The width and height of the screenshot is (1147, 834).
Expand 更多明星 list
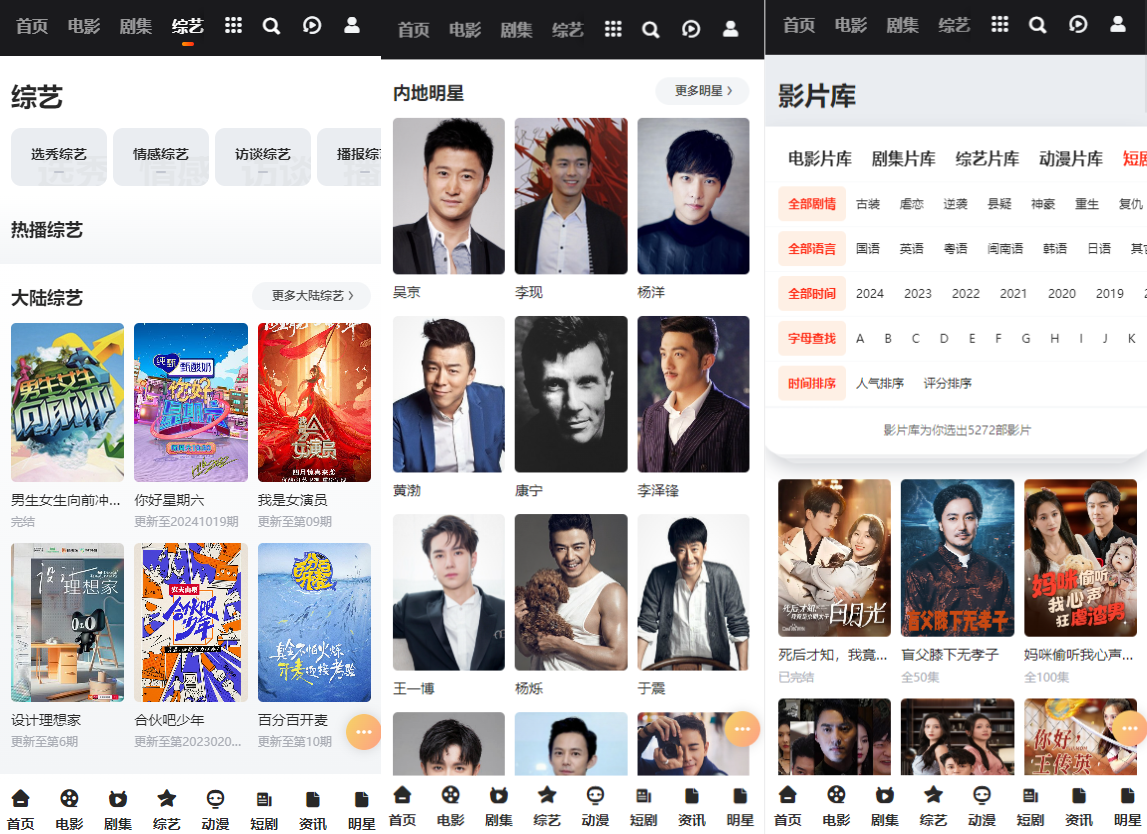(702, 91)
